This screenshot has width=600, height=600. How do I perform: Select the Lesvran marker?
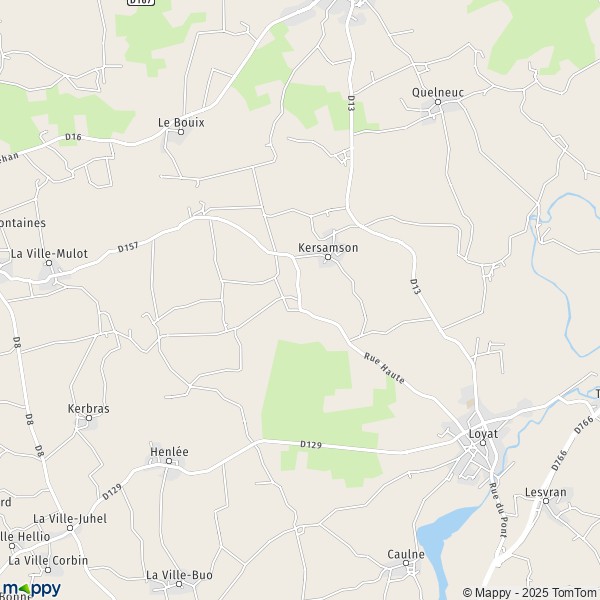546,501
